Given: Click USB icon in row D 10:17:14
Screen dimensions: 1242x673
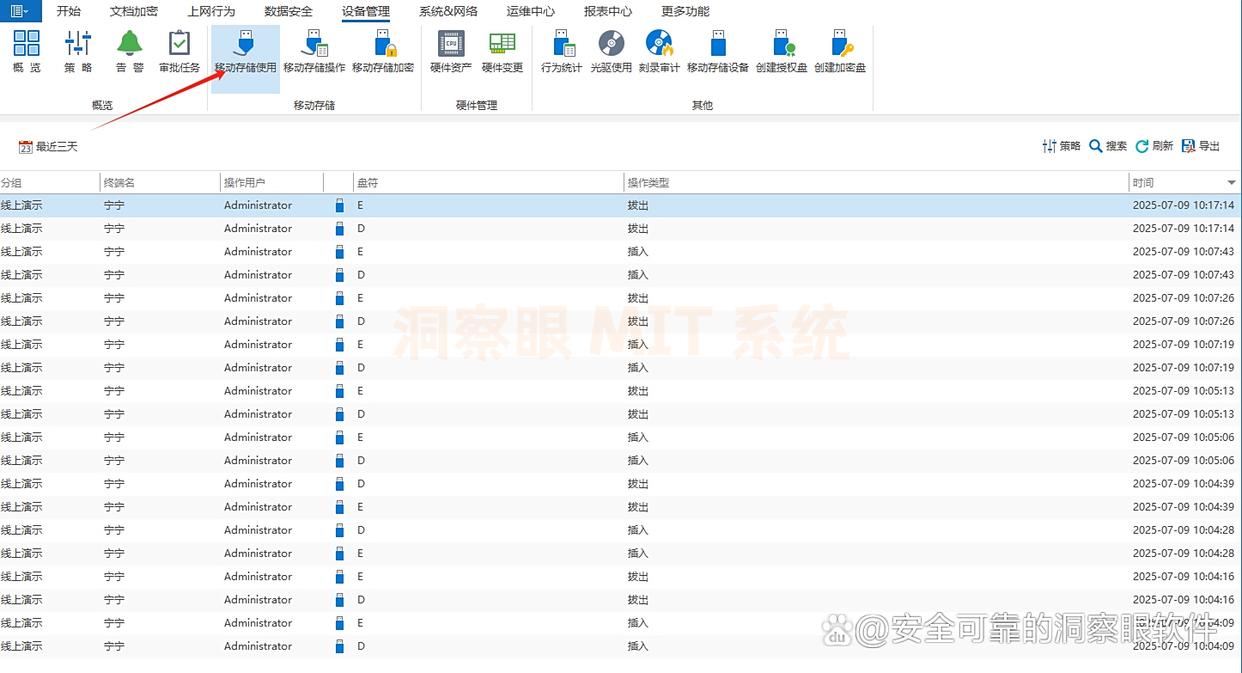Looking at the screenshot, I should point(339,228).
